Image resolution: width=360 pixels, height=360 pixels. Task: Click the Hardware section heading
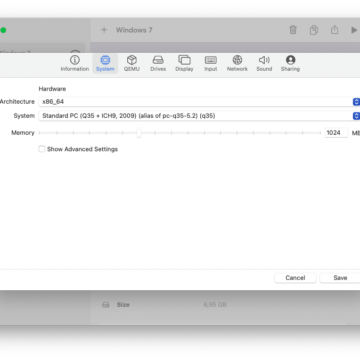[x=52, y=89]
